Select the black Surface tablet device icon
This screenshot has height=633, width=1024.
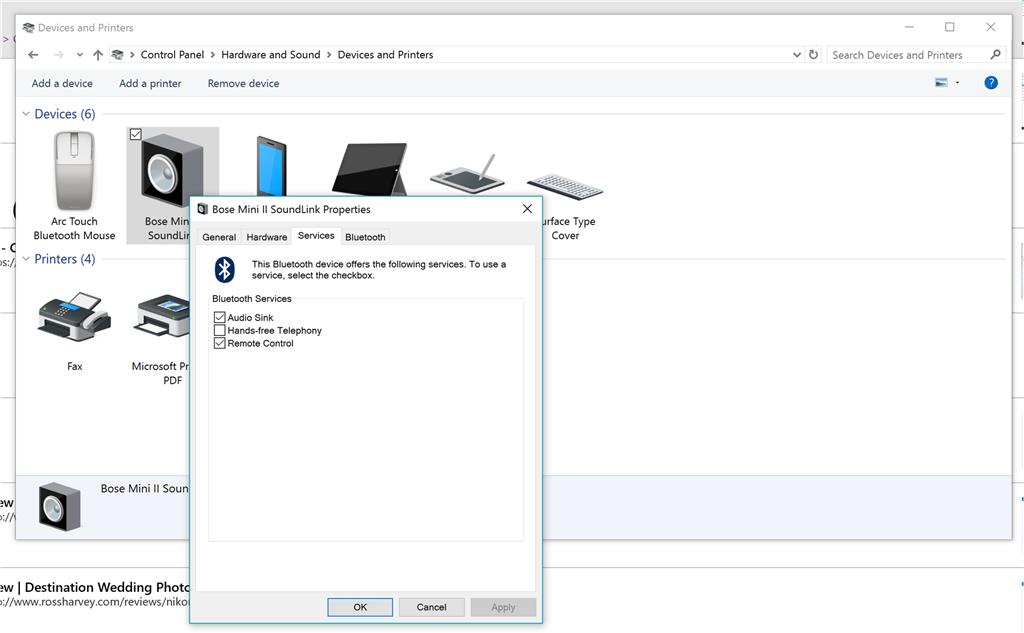[x=369, y=169]
